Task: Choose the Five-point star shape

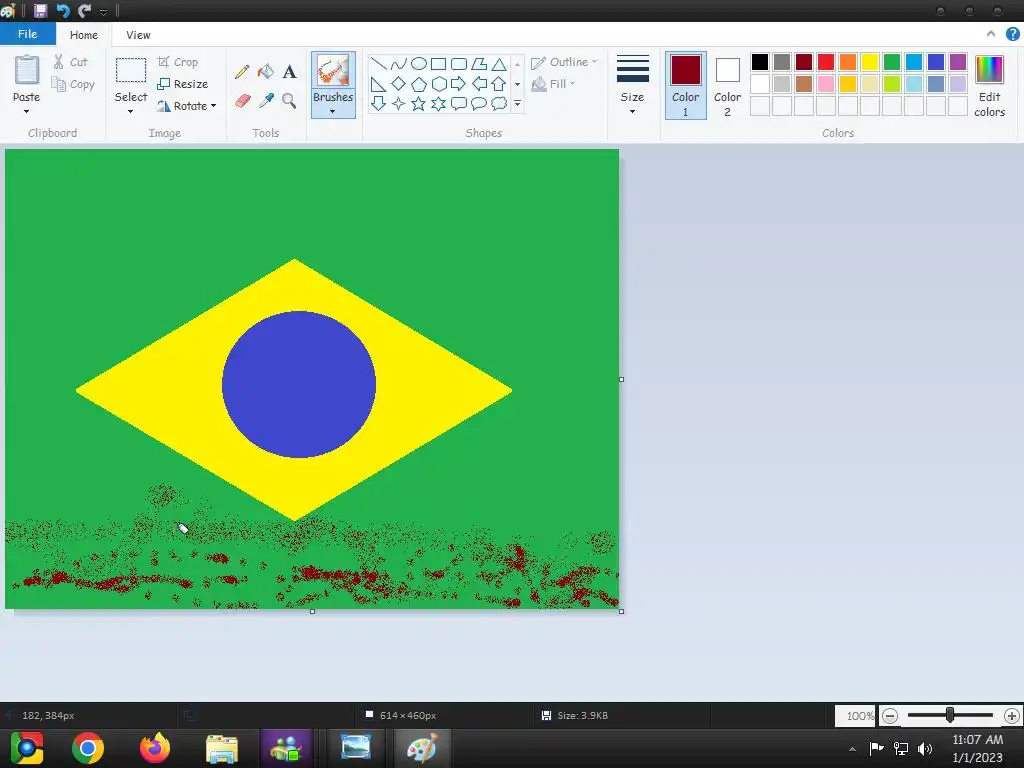Action: [419, 103]
